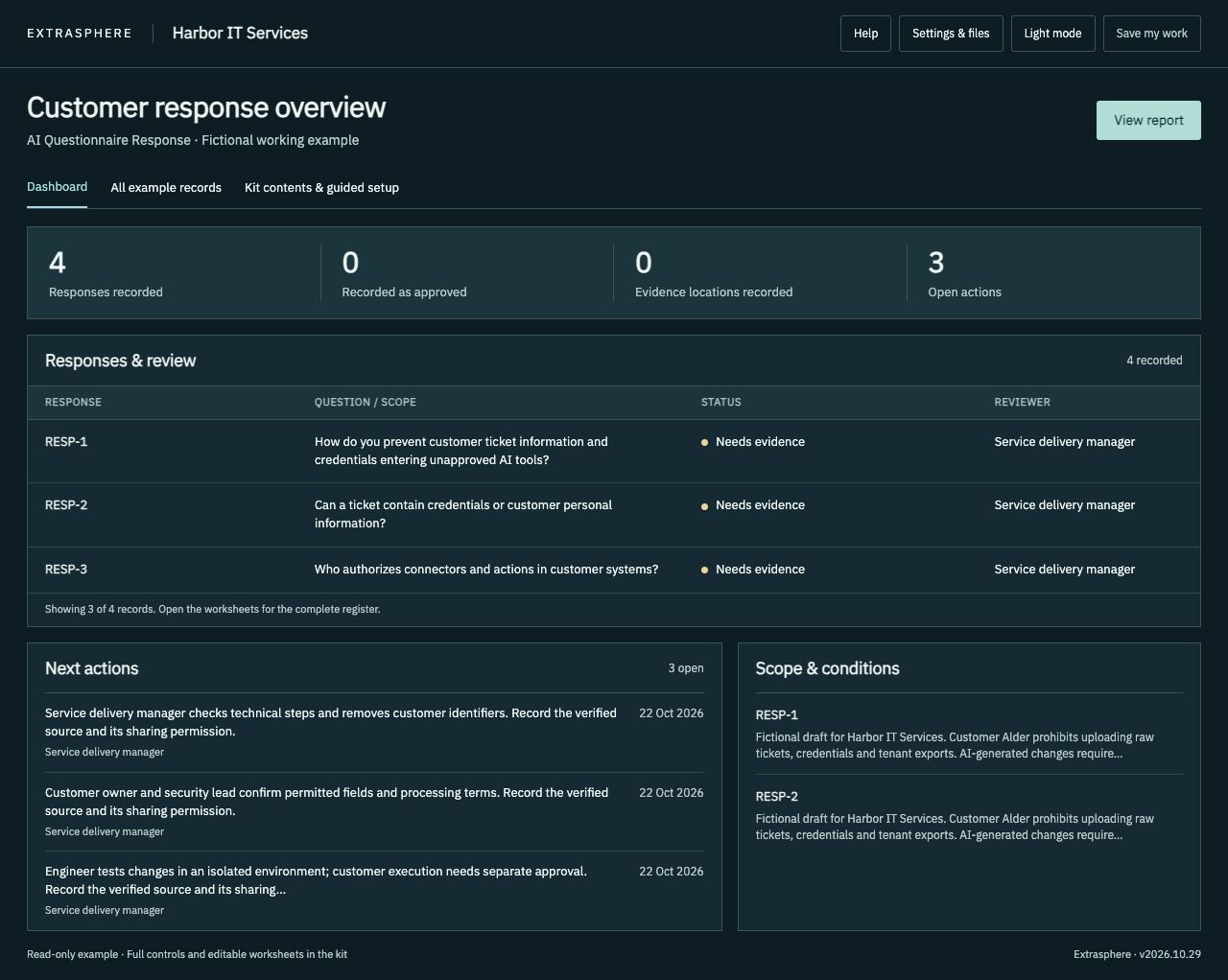This screenshot has height=980, width=1228.
Task: Click question 'Can a ticket contain credentials'
Action: click(x=463, y=514)
